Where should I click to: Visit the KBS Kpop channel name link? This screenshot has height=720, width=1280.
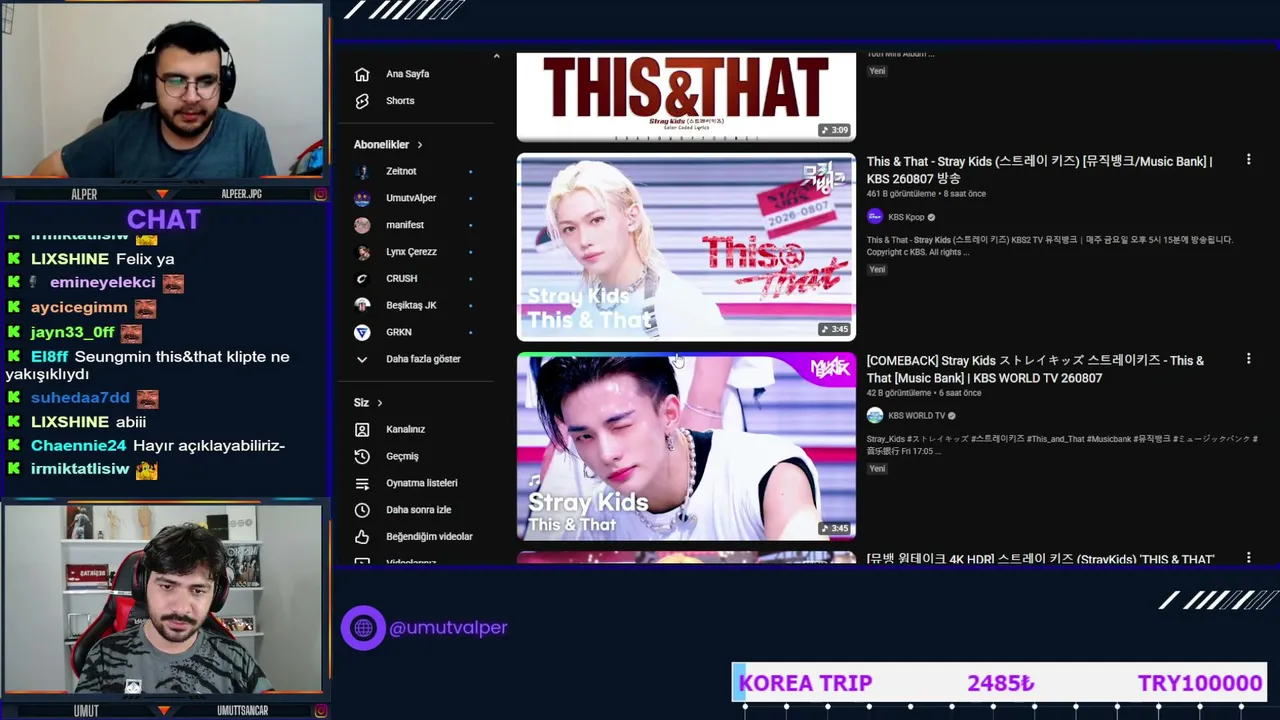[x=906, y=217]
